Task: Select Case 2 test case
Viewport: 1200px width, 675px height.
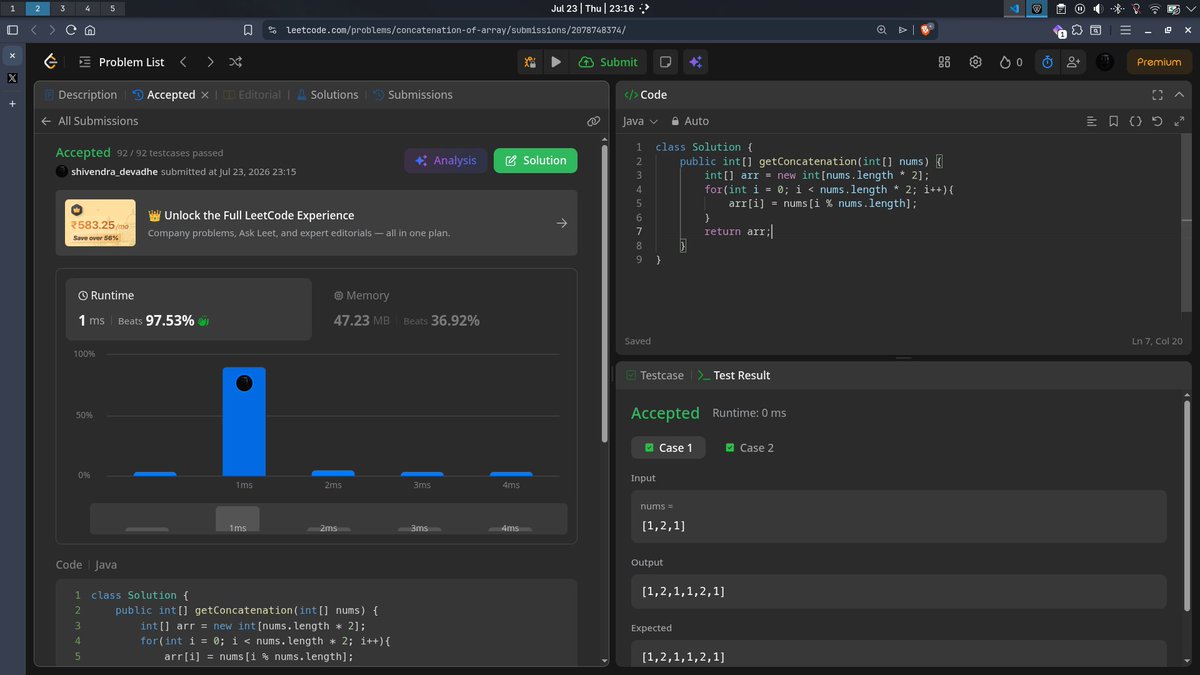Action: (x=749, y=447)
